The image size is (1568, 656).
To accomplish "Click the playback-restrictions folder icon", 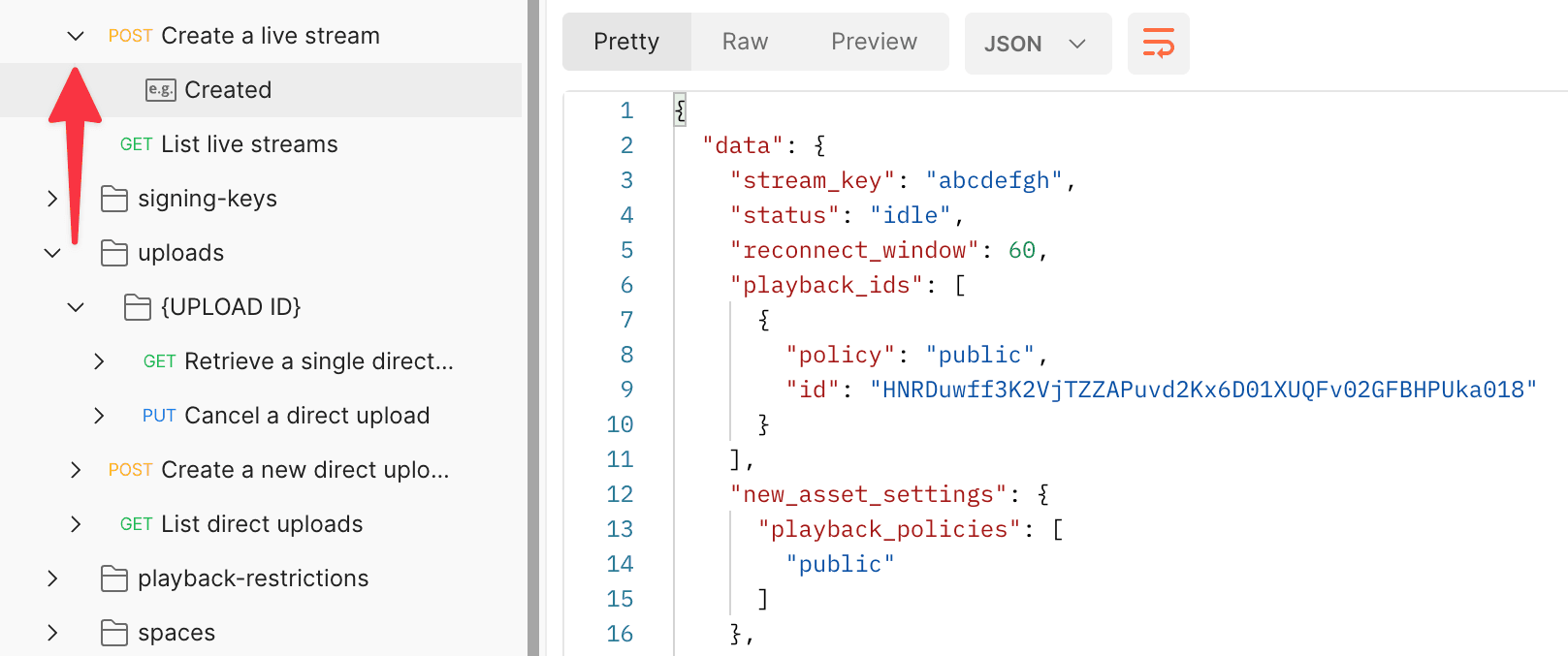I will coord(114,578).
